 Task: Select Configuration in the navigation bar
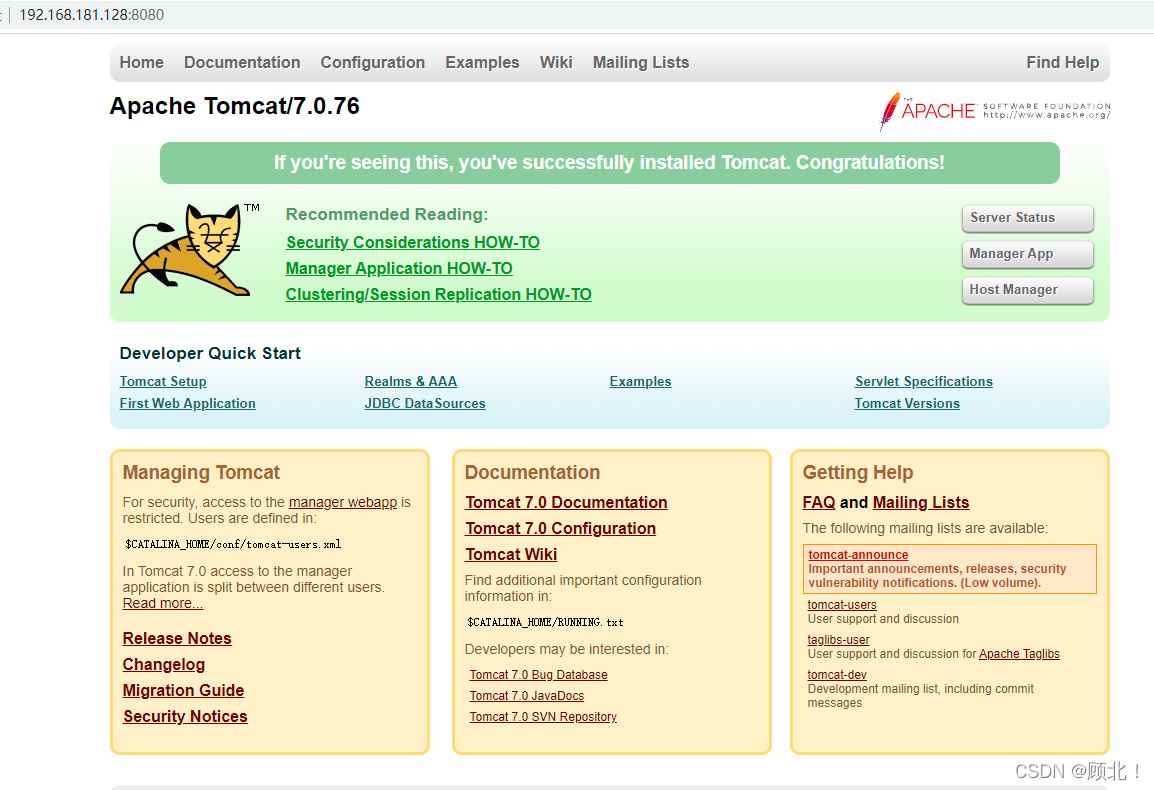point(372,62)
